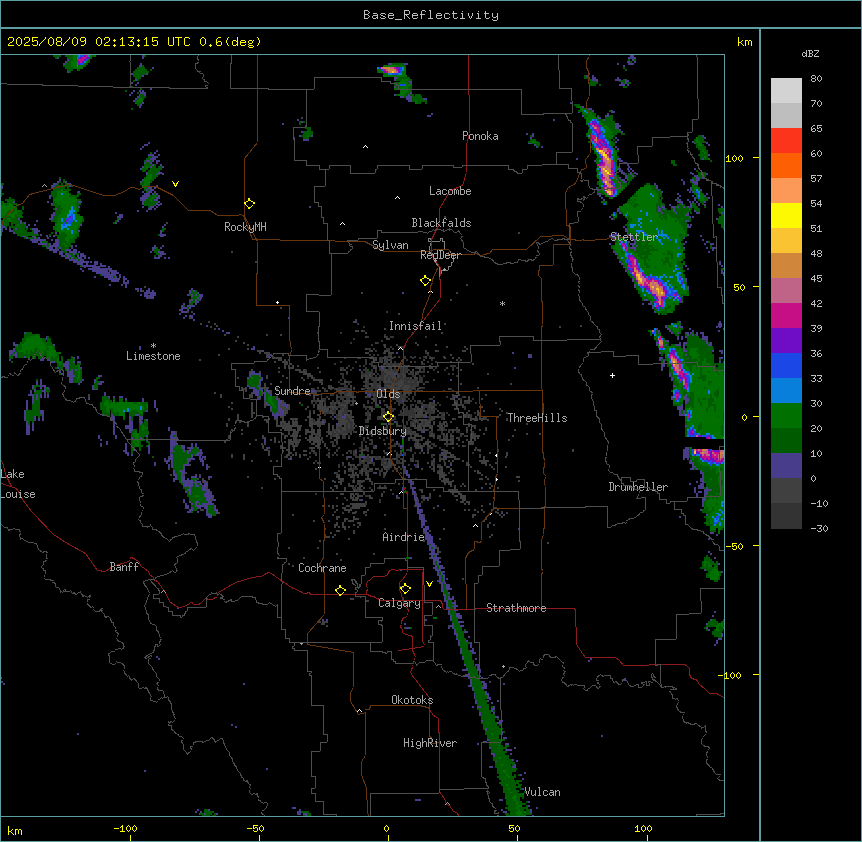Screen dimensions: 862x842
Task: Click the Olds town label
Action: 388,394
